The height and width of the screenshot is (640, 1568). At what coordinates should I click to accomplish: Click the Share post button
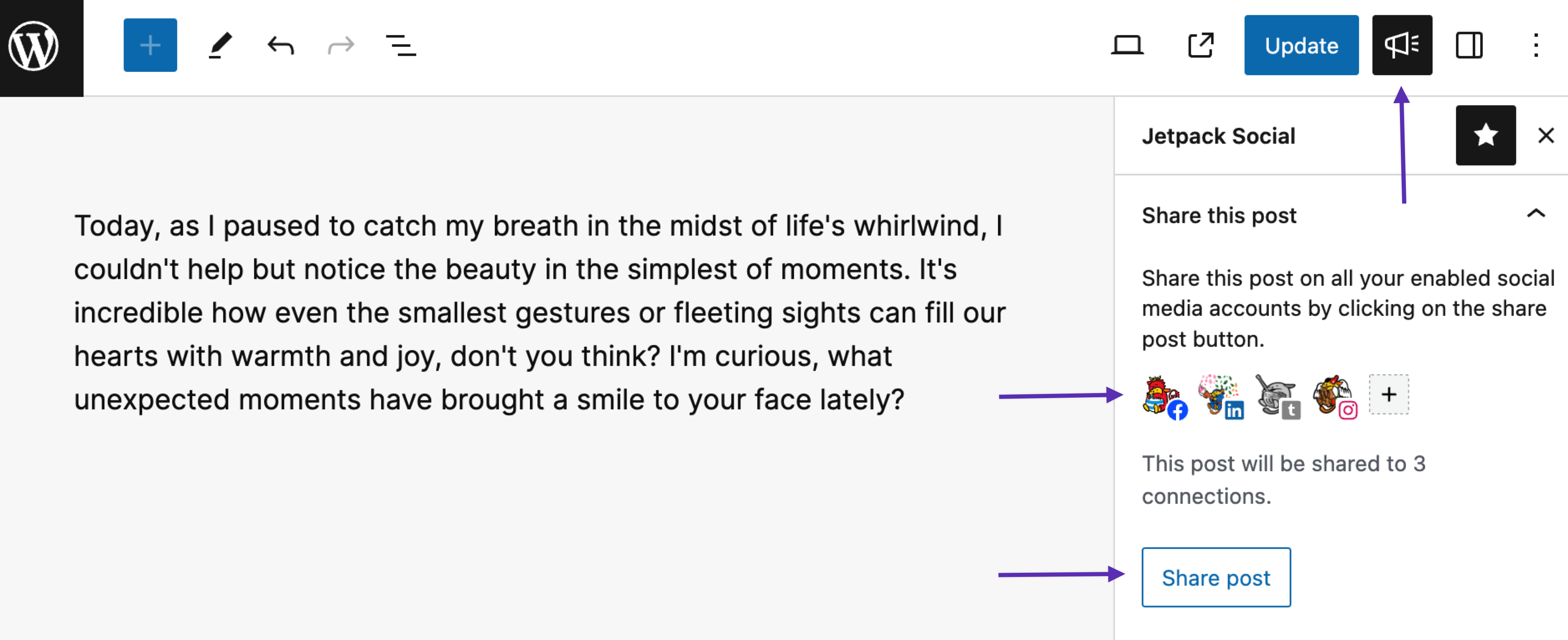pos(1216,577)
